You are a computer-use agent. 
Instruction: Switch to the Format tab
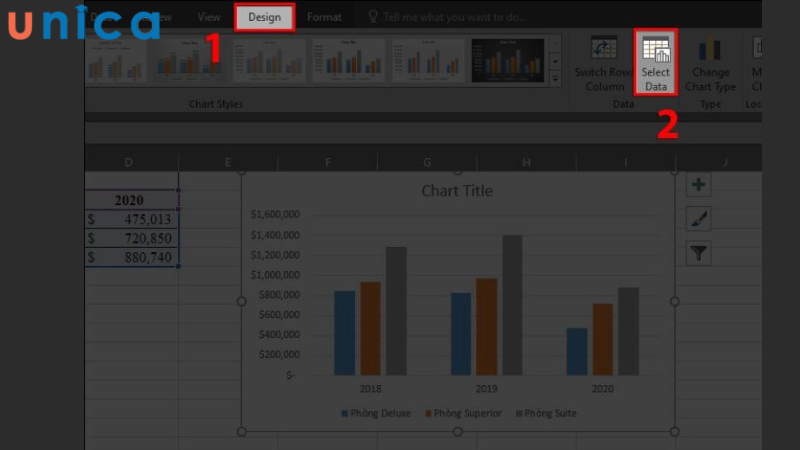324,17
